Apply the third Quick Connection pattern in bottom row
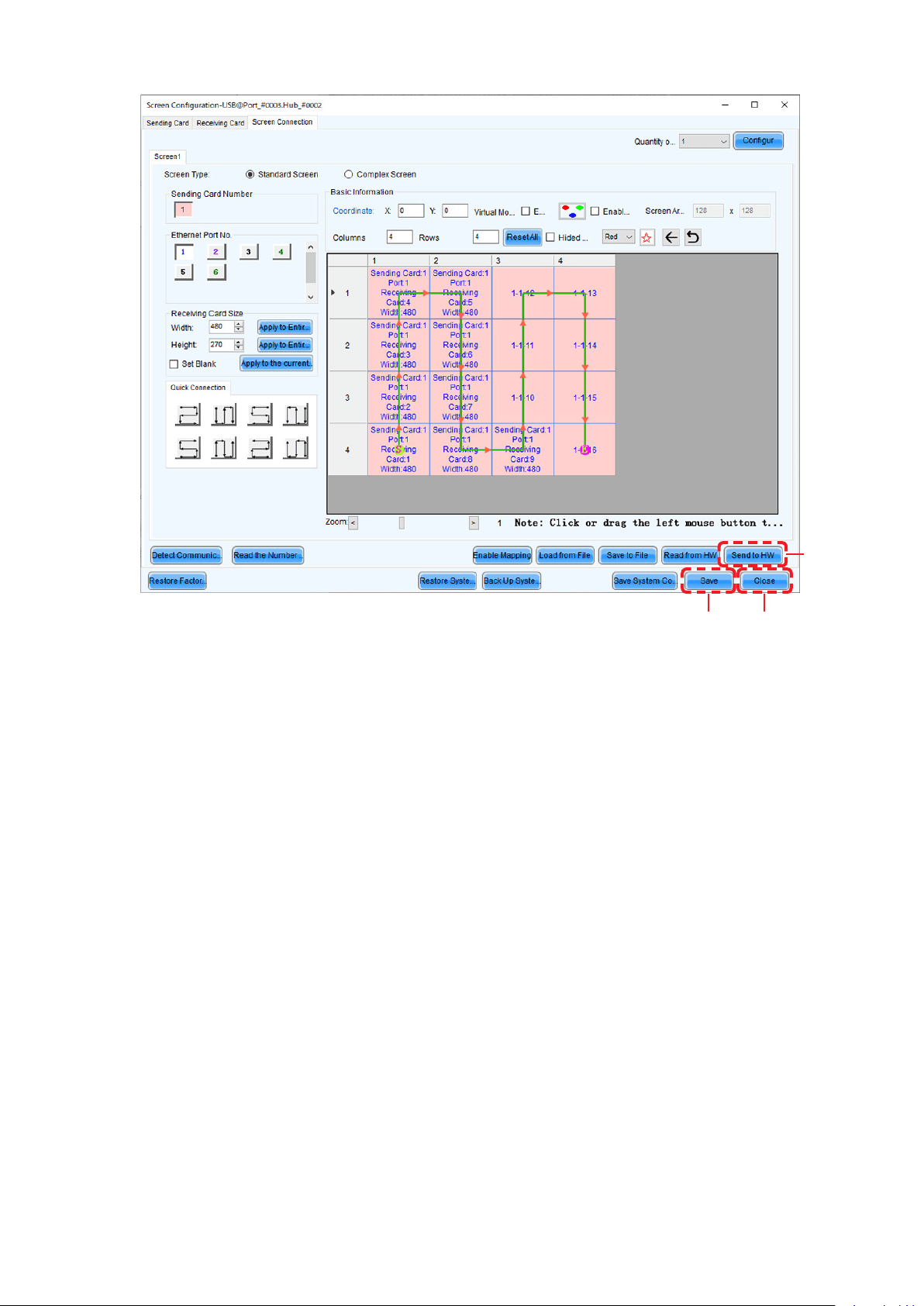 coord(260,448)
